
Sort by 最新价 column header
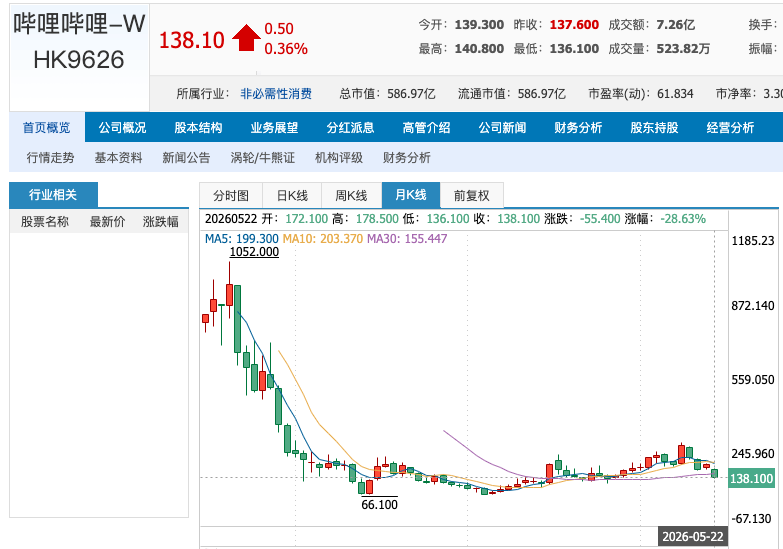point(107,221)
